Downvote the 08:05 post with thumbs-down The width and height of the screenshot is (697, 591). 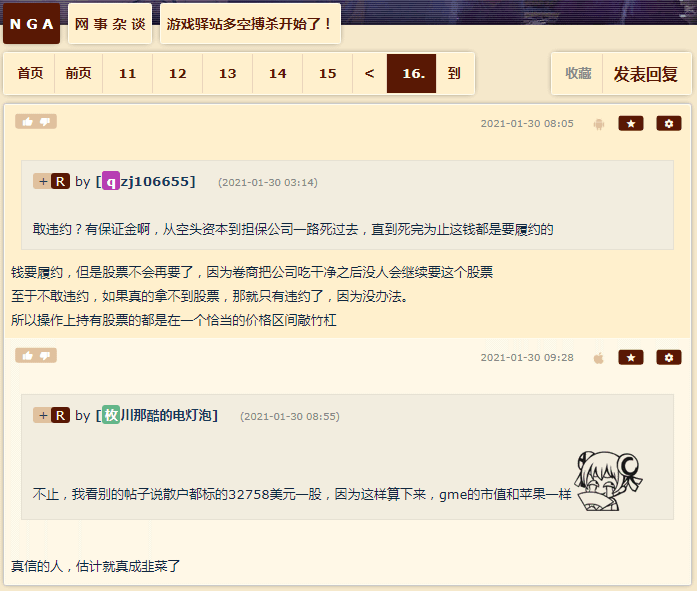coord(45,122)
